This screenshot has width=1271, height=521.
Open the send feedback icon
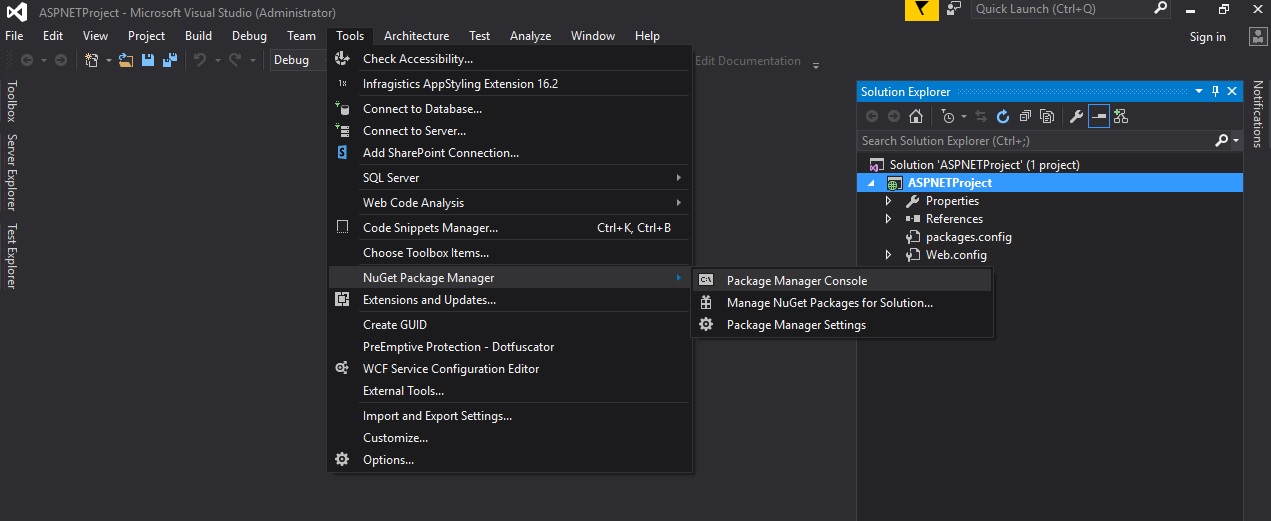(x=954, y=9)
